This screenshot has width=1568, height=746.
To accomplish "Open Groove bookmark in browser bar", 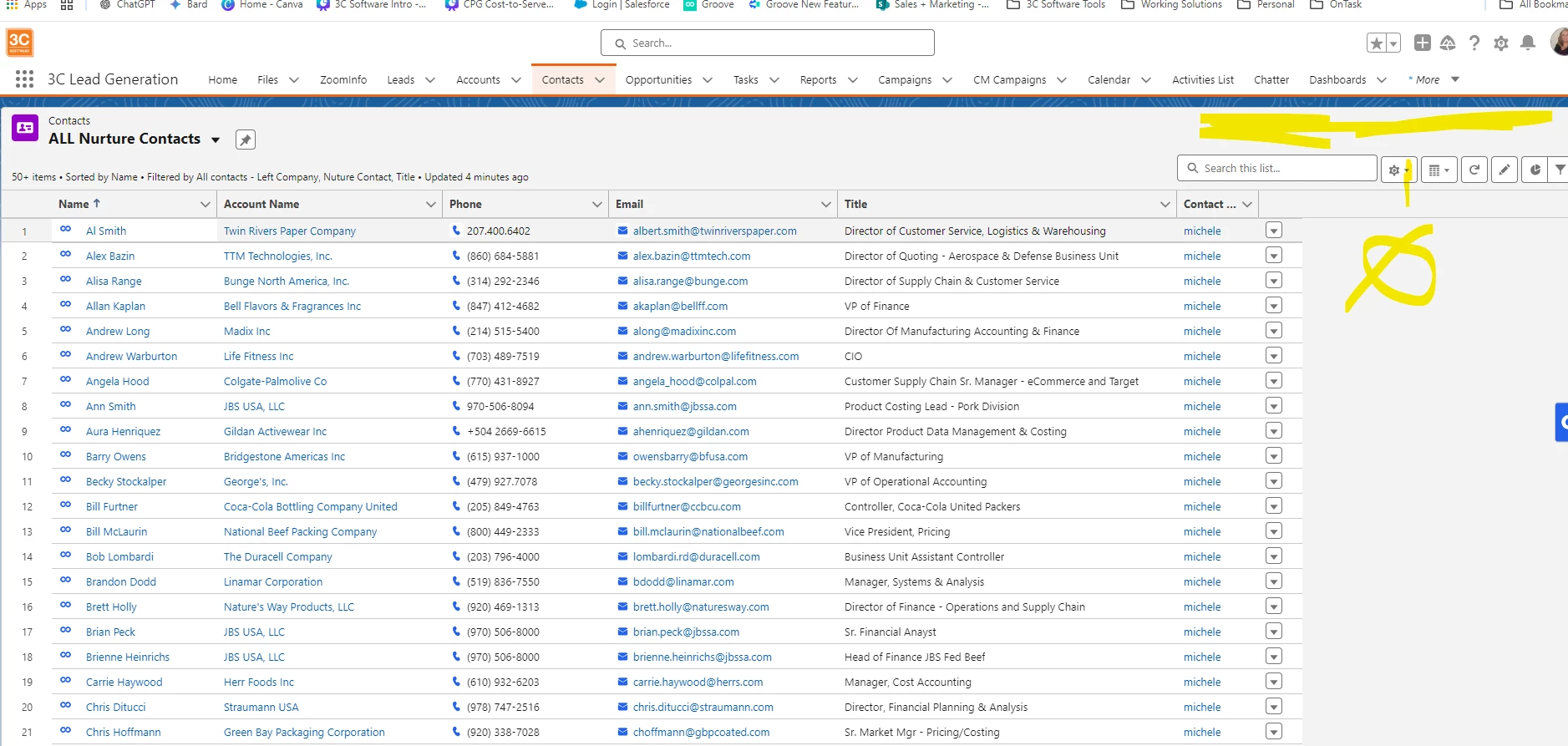I will [x=708, y=4].
